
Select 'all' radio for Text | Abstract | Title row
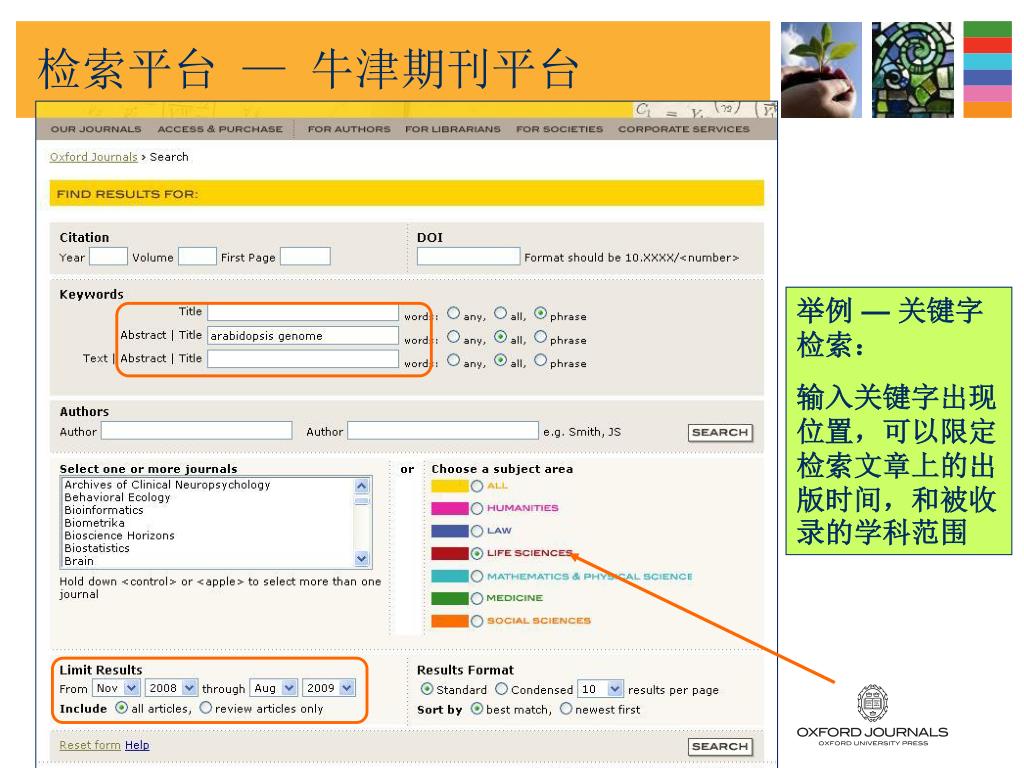500,360
